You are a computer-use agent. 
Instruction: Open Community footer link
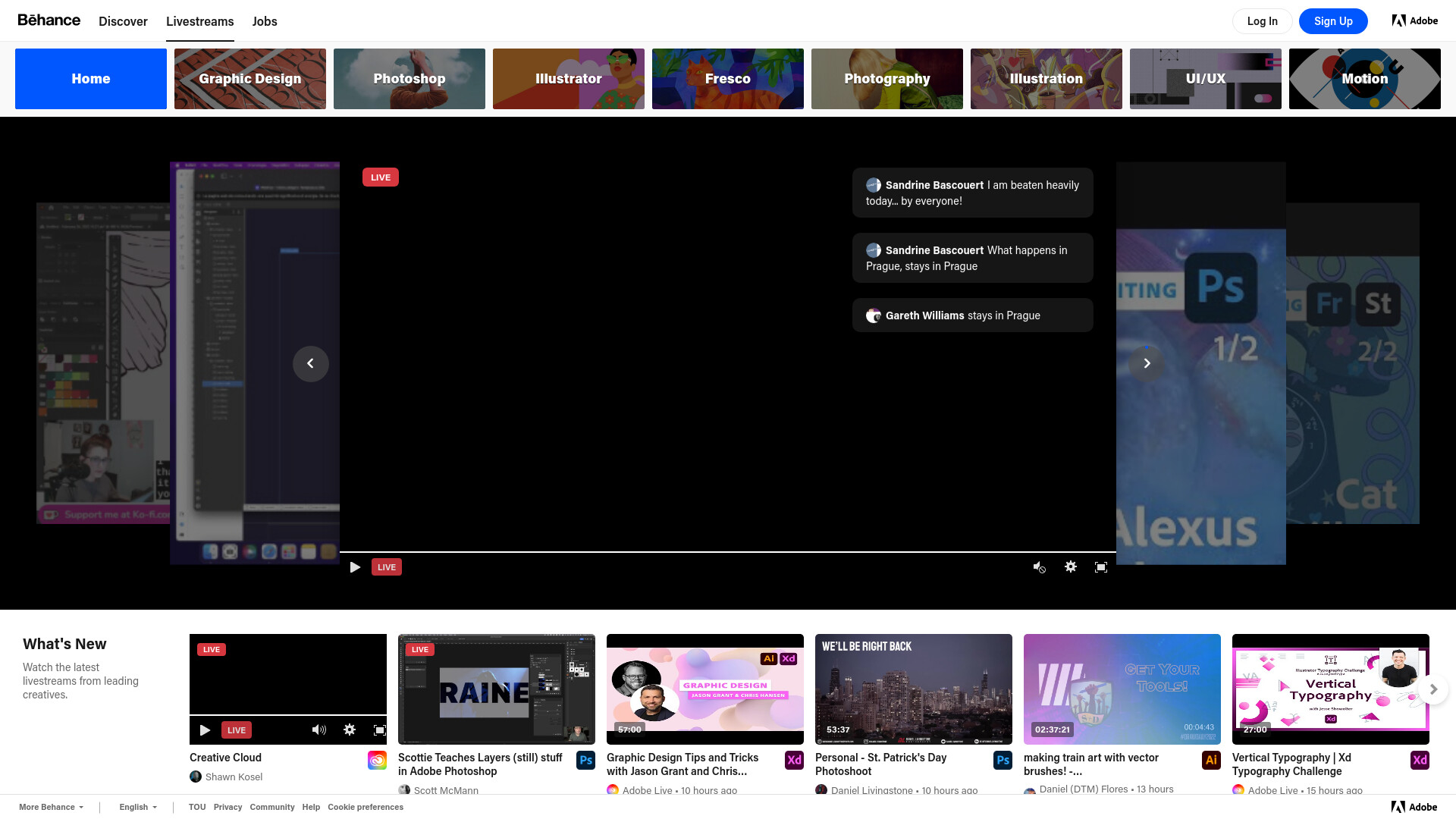click(x=272, y=807)
